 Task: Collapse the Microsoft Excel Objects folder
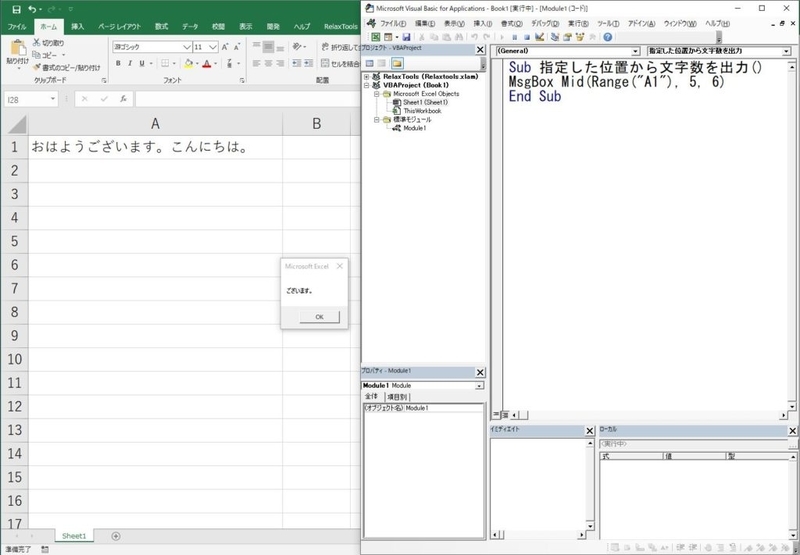(377, 94)
